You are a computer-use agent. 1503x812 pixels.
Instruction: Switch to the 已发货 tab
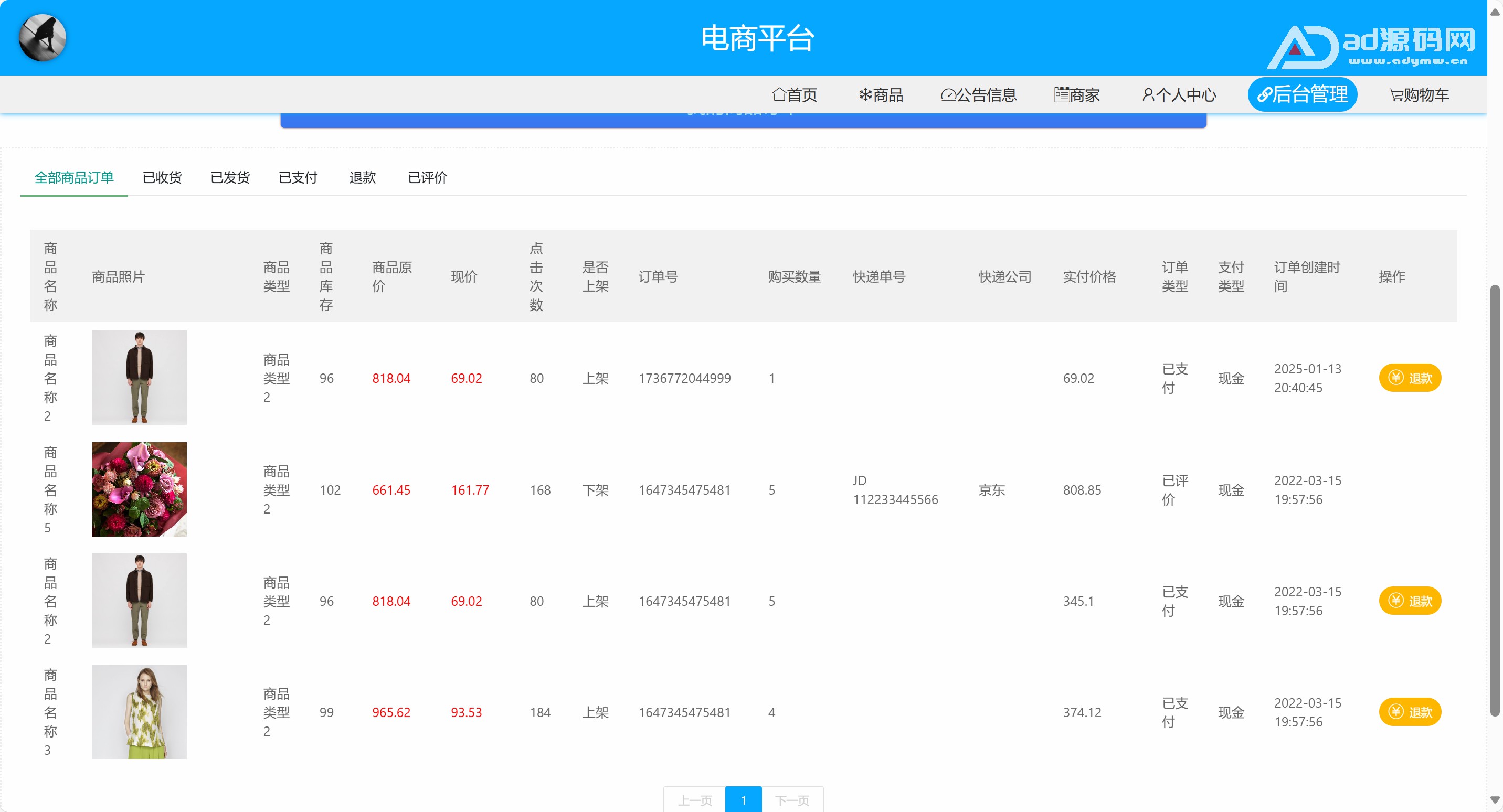[230, 177]
